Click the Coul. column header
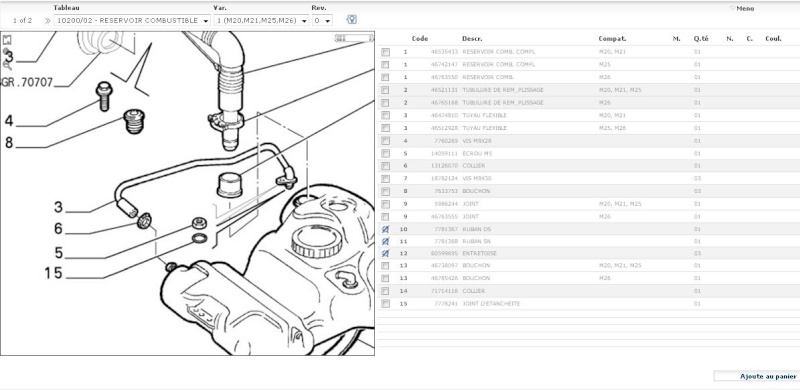 click(773, 39)
